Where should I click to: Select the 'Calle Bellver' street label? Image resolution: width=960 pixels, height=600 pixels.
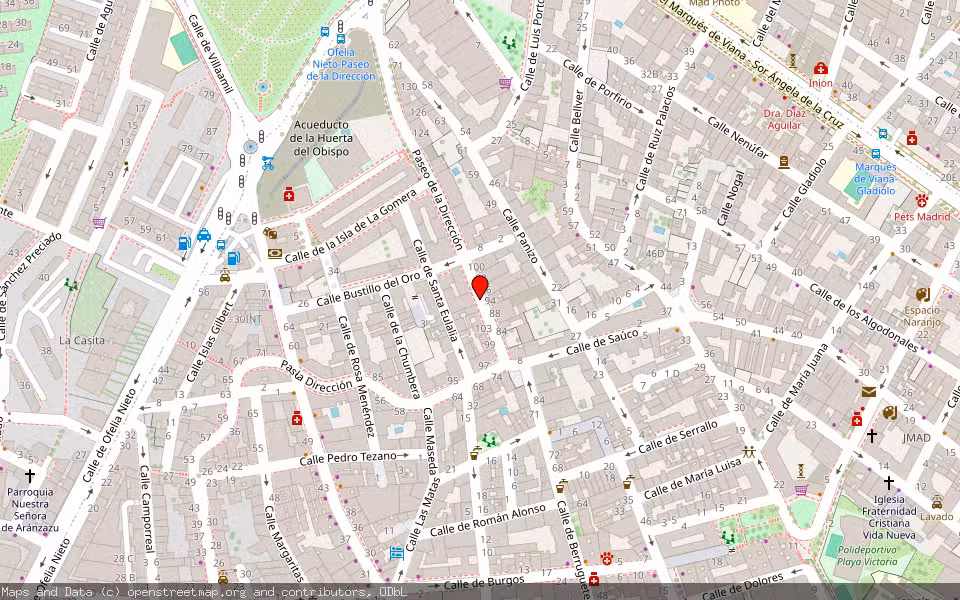(x=577, y=121)
